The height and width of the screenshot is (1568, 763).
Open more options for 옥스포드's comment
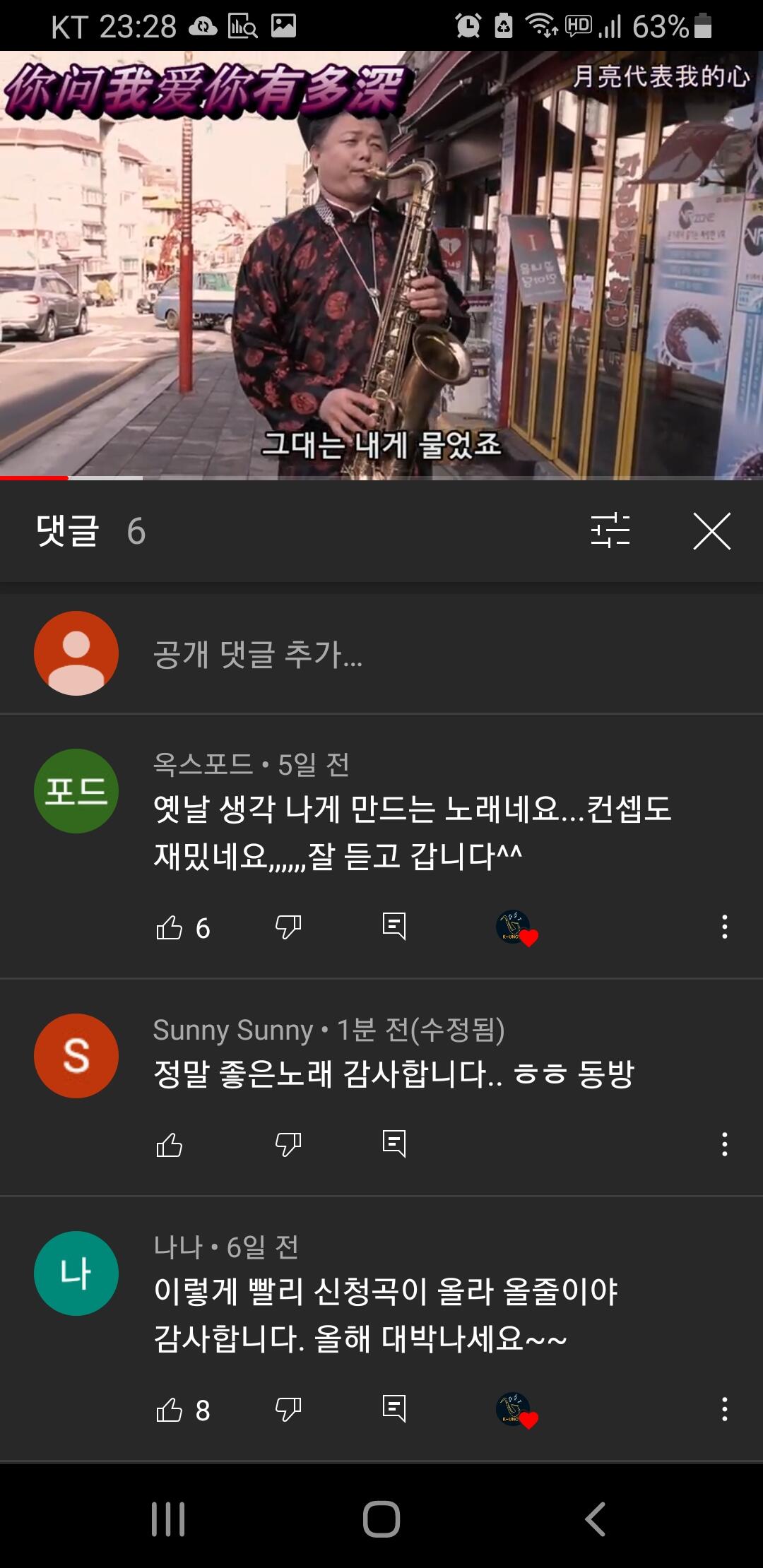click(x=724, y=927)
